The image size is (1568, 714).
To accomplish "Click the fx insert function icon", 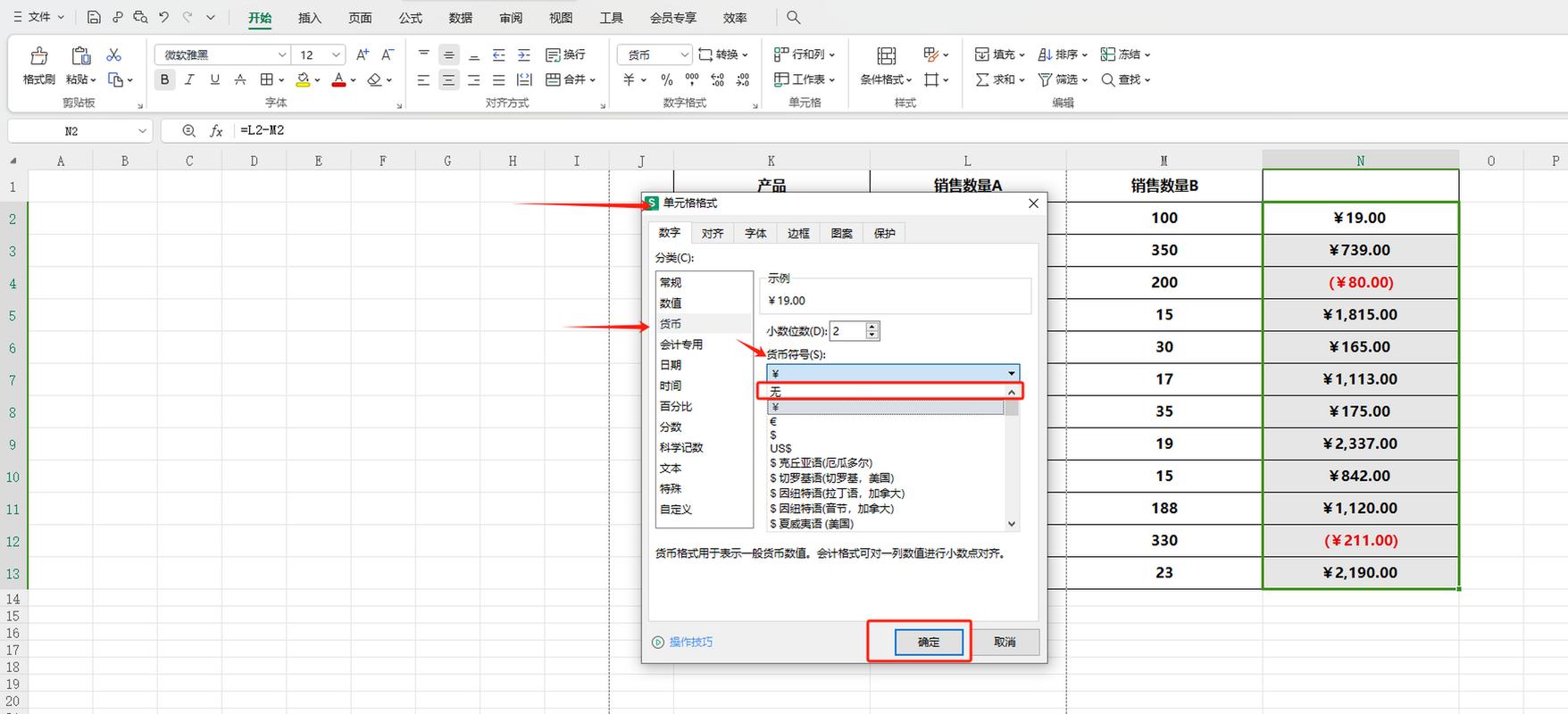I will pos(216,130).
